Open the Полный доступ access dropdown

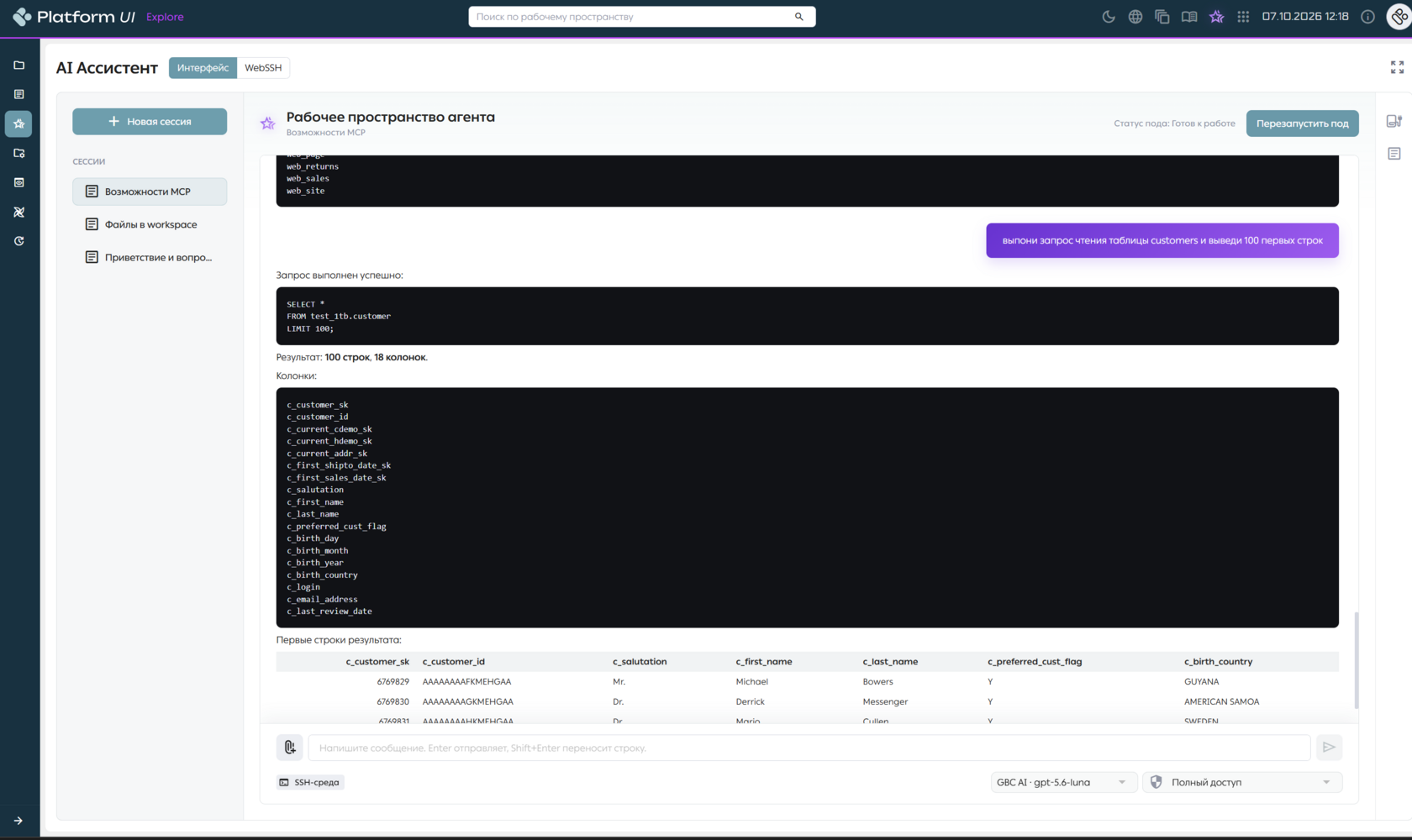pyautogui.click(x=1242, y=782)
